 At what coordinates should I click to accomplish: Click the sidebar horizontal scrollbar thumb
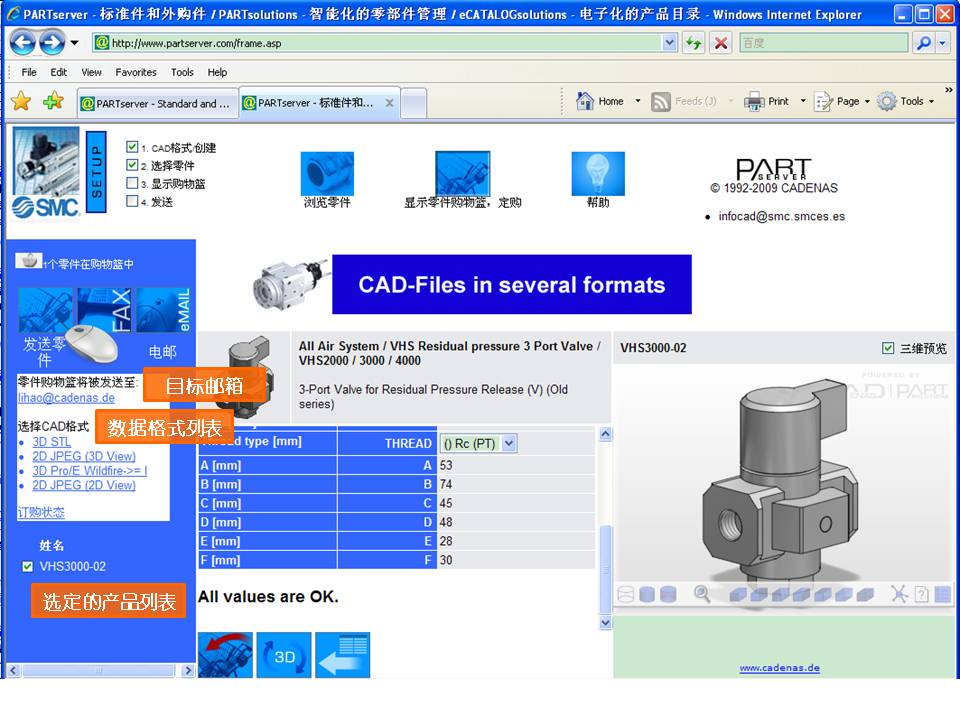click(99, 670)
